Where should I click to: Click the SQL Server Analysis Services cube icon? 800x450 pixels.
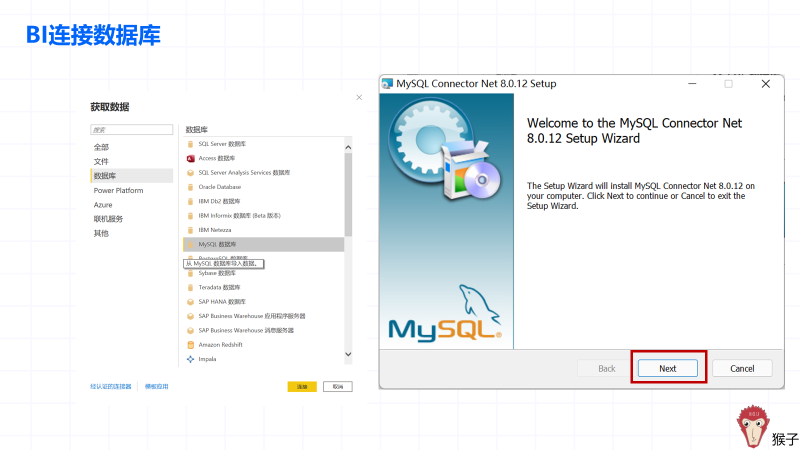(x=190, y=173)
